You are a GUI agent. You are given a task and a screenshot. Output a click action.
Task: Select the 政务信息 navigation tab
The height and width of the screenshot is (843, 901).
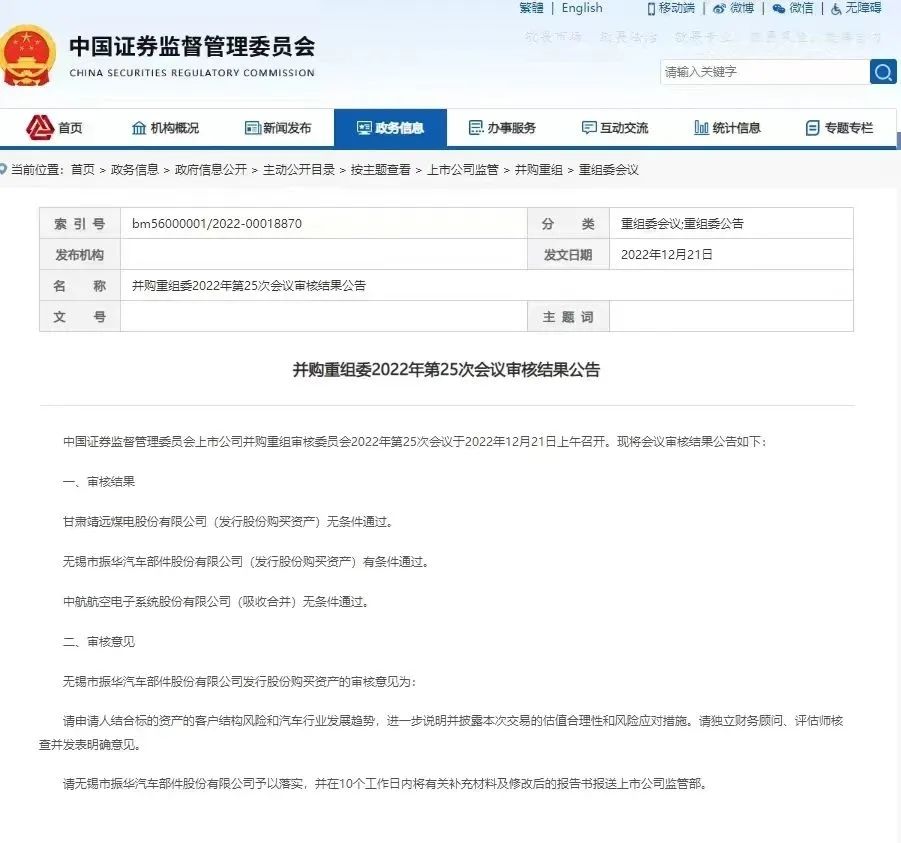tap(390, 128)
